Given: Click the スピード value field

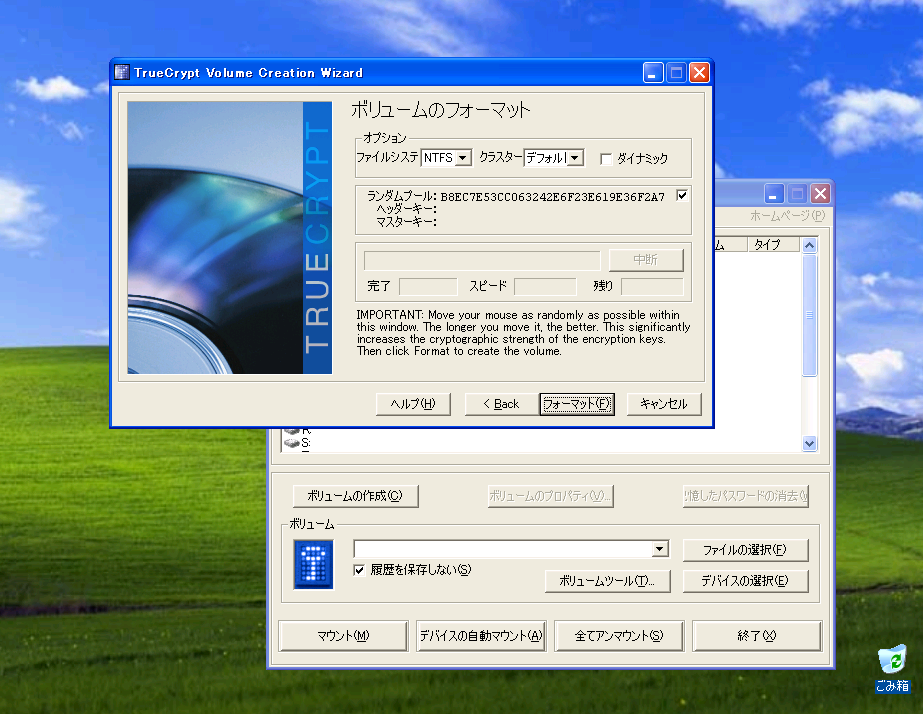Looking at the screenshot, I should [x=545, y=287].
